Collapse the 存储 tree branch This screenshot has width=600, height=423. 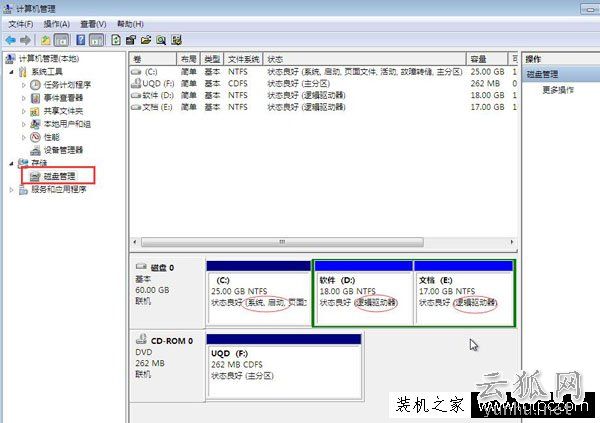[11, 163]
